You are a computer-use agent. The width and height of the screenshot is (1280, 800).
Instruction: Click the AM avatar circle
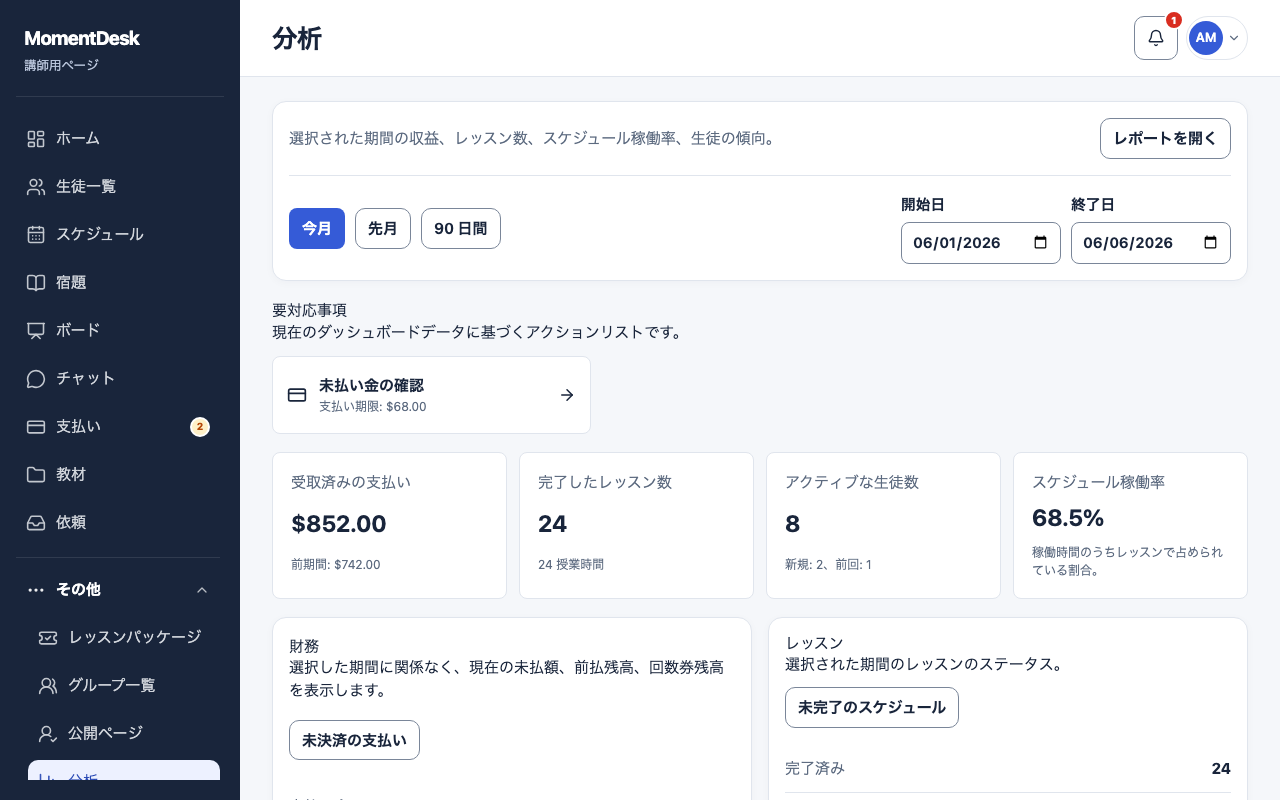1206,38
